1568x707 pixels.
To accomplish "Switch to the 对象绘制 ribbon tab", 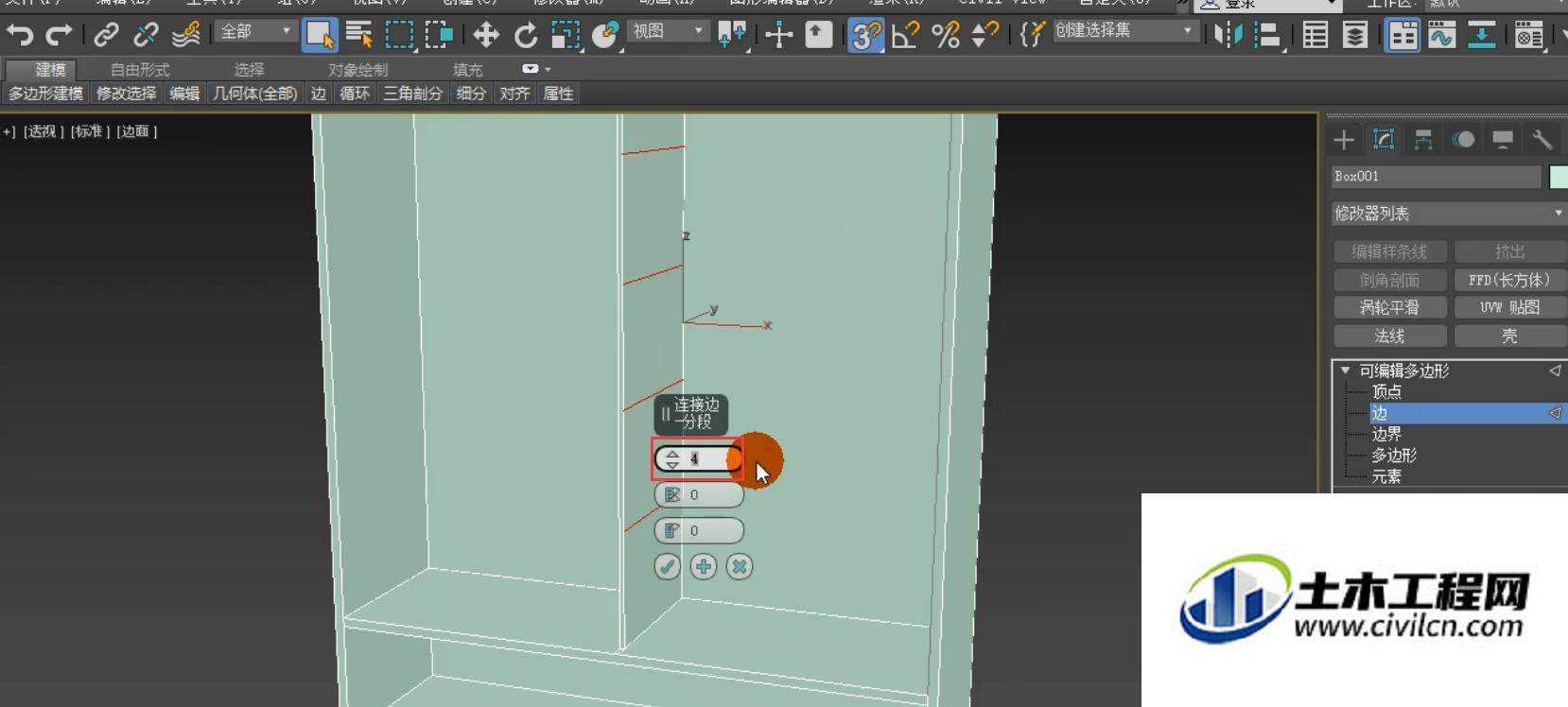I will (357, 70).
